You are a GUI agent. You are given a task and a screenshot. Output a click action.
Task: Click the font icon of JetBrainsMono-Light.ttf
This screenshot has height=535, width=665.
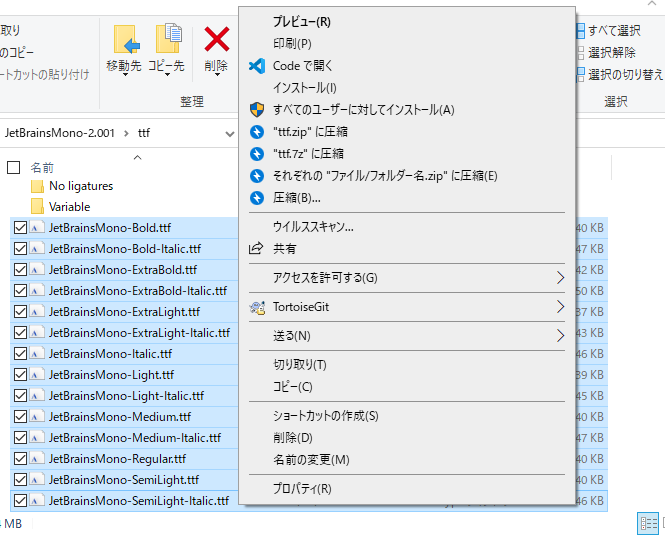[37, 375]
